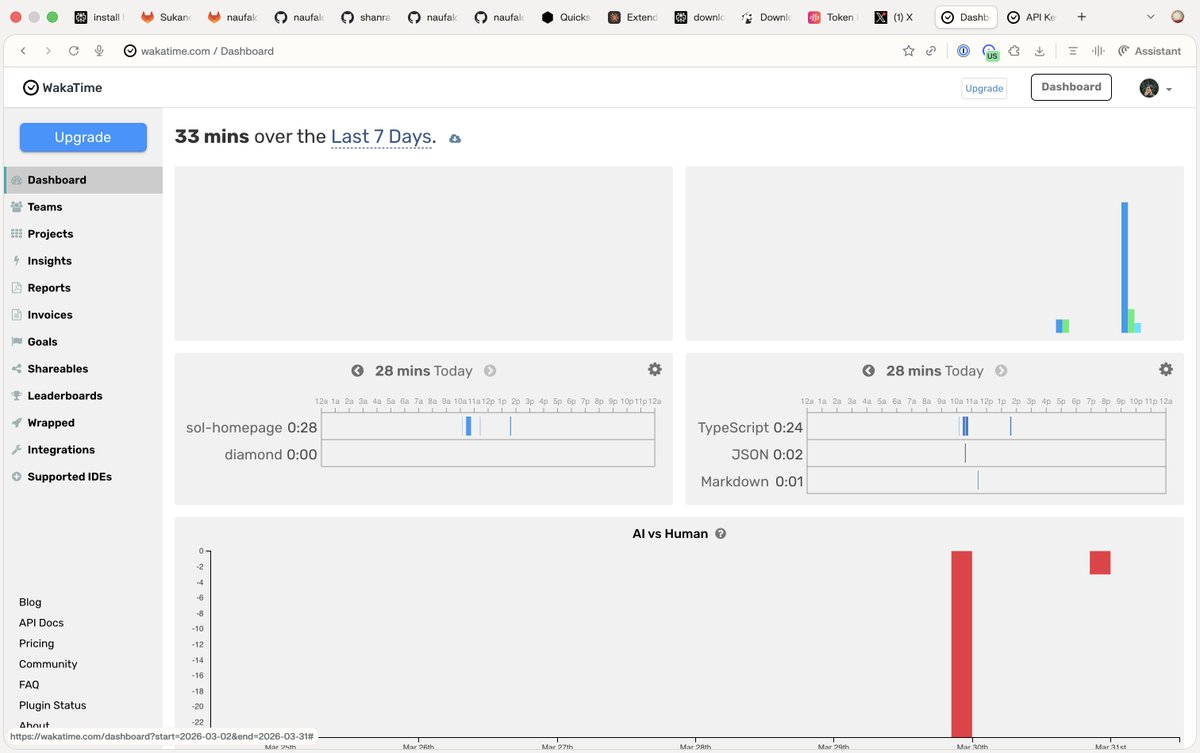Click the extension icon with US badge
The height and width of the screenshot is (753, 1200).
coord(990,52)
